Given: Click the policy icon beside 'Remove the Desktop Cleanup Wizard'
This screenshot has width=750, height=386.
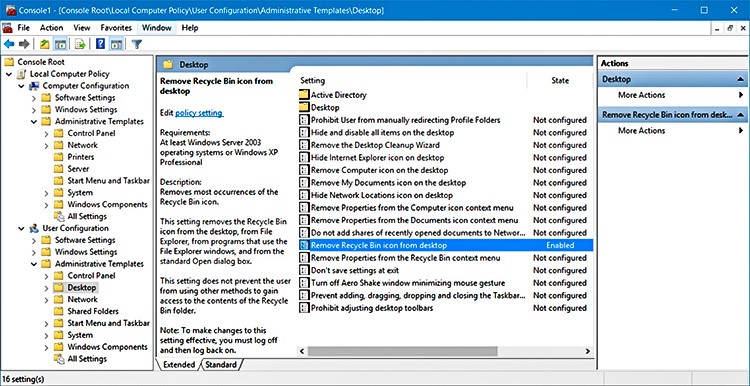Looking at the screenshot, I should coord(304,145).
